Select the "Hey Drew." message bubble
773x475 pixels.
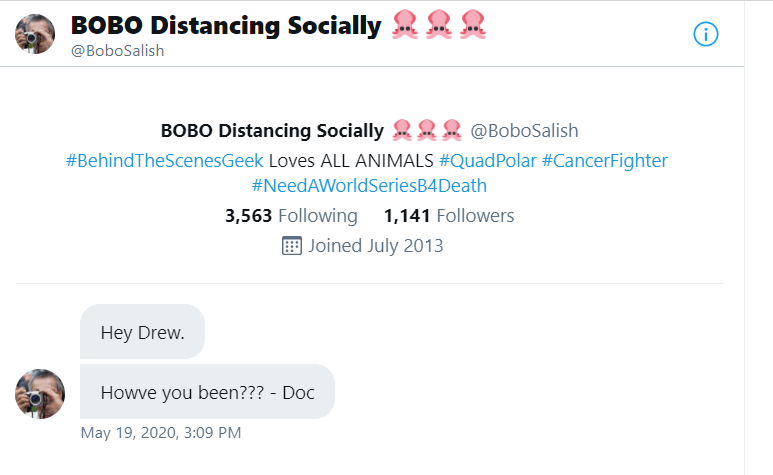[142, 332]
